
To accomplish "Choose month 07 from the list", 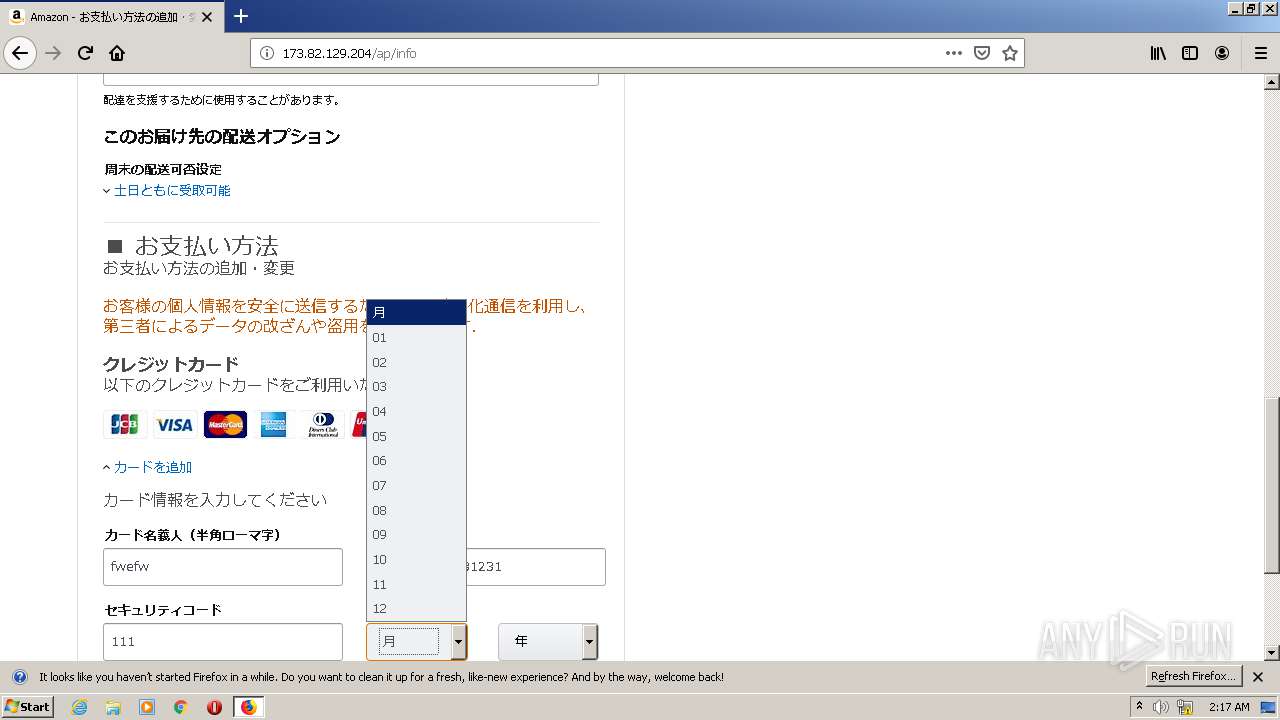I will (x=416, y=486).
